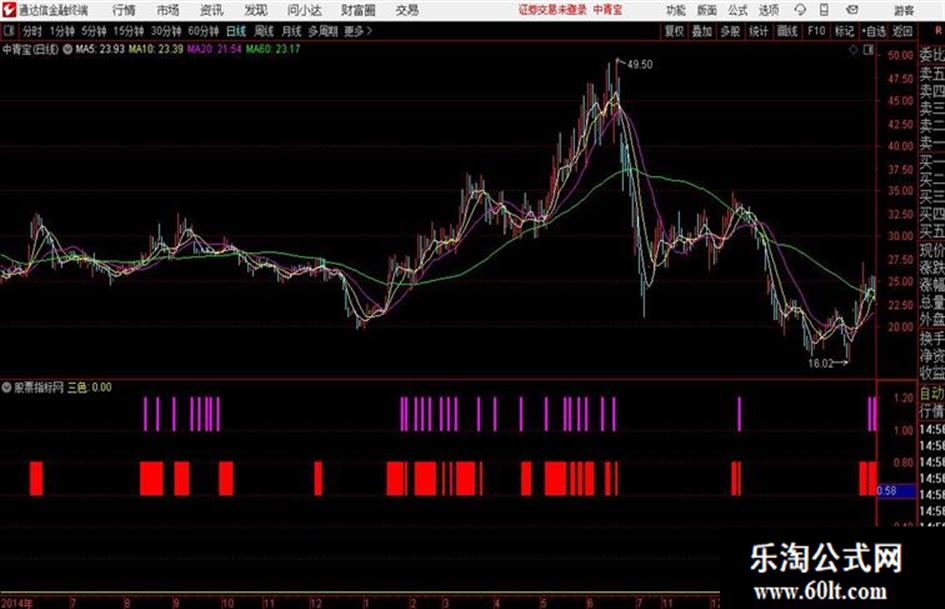Switch to the 5分钟 period tab
This screenshot has width=945, height=609.
(94, 31)
